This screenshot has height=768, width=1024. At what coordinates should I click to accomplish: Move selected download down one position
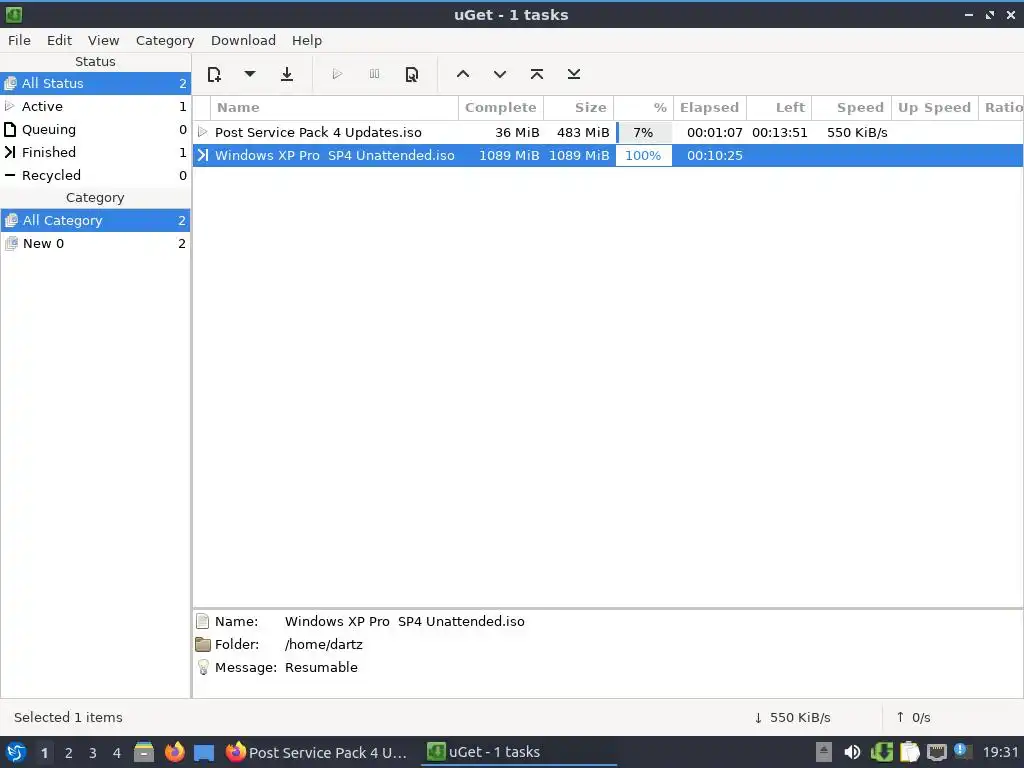500,74
